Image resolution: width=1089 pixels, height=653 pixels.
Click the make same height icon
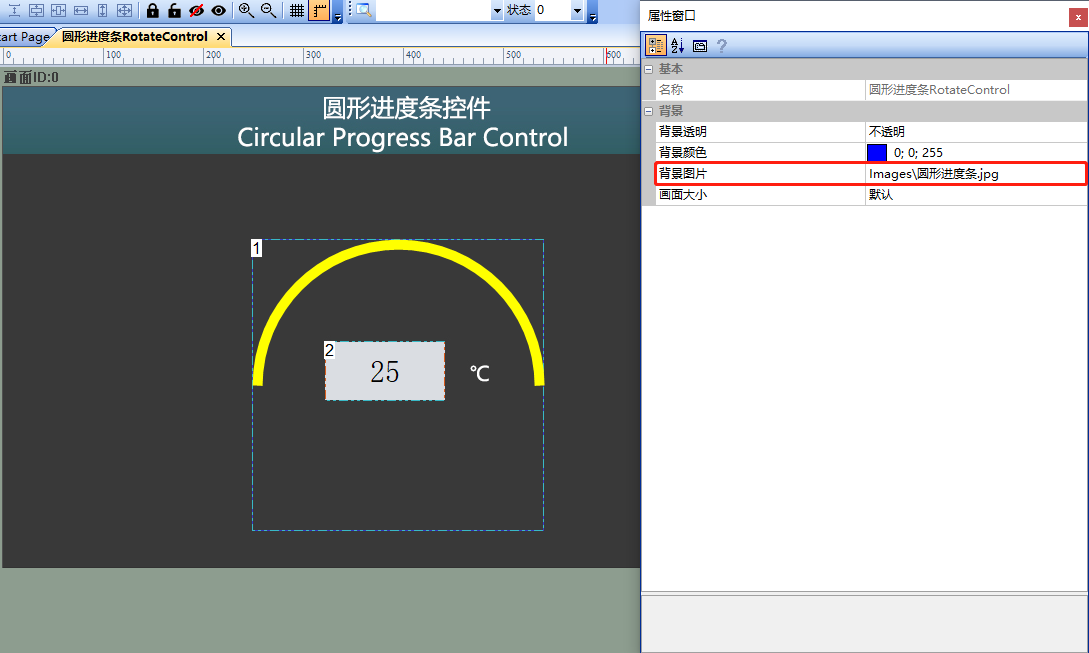pyautogui.click(x=103, y=10)
